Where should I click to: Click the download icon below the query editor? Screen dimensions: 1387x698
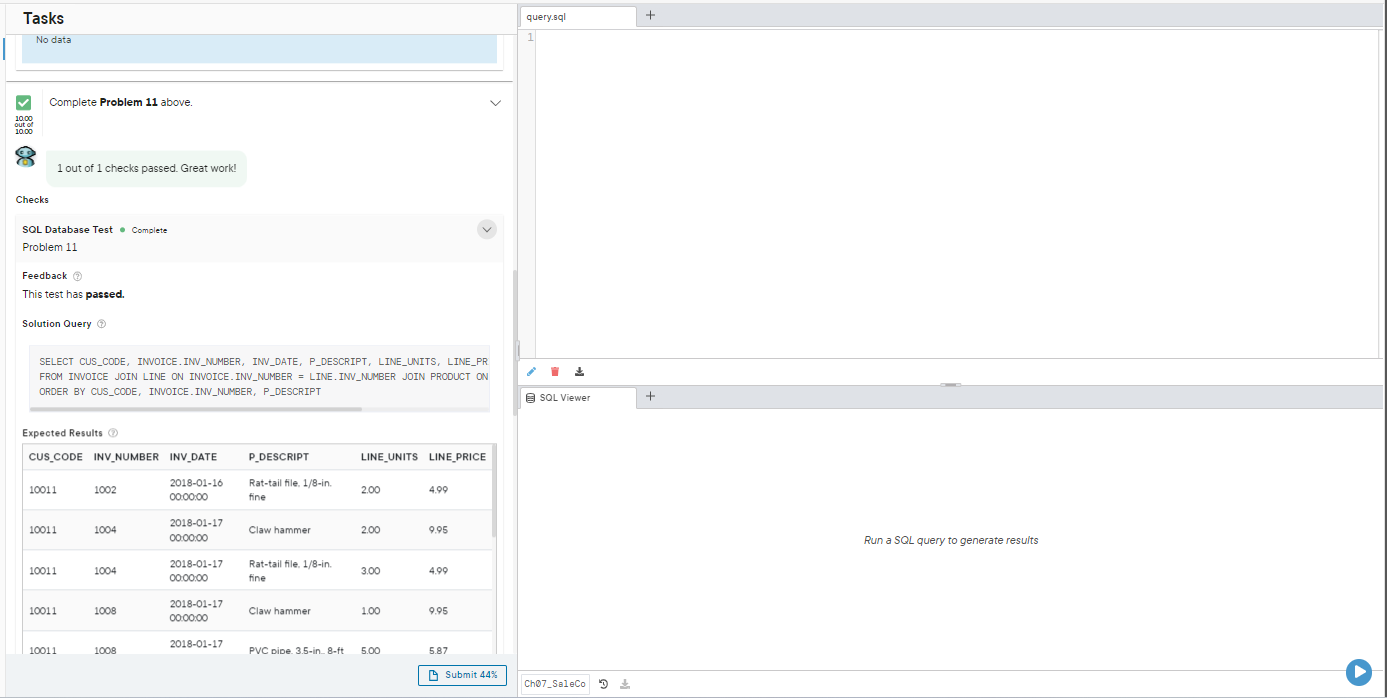click(579, 371)
